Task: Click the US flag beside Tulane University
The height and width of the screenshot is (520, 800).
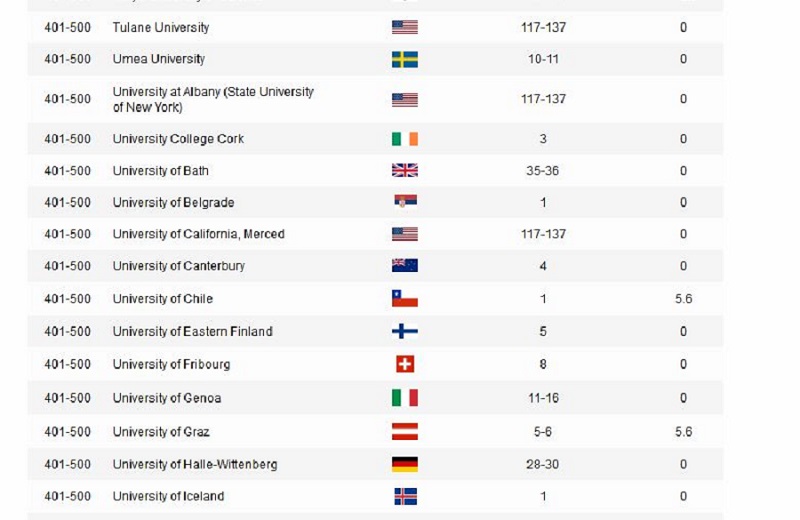Action: [404, 27]
